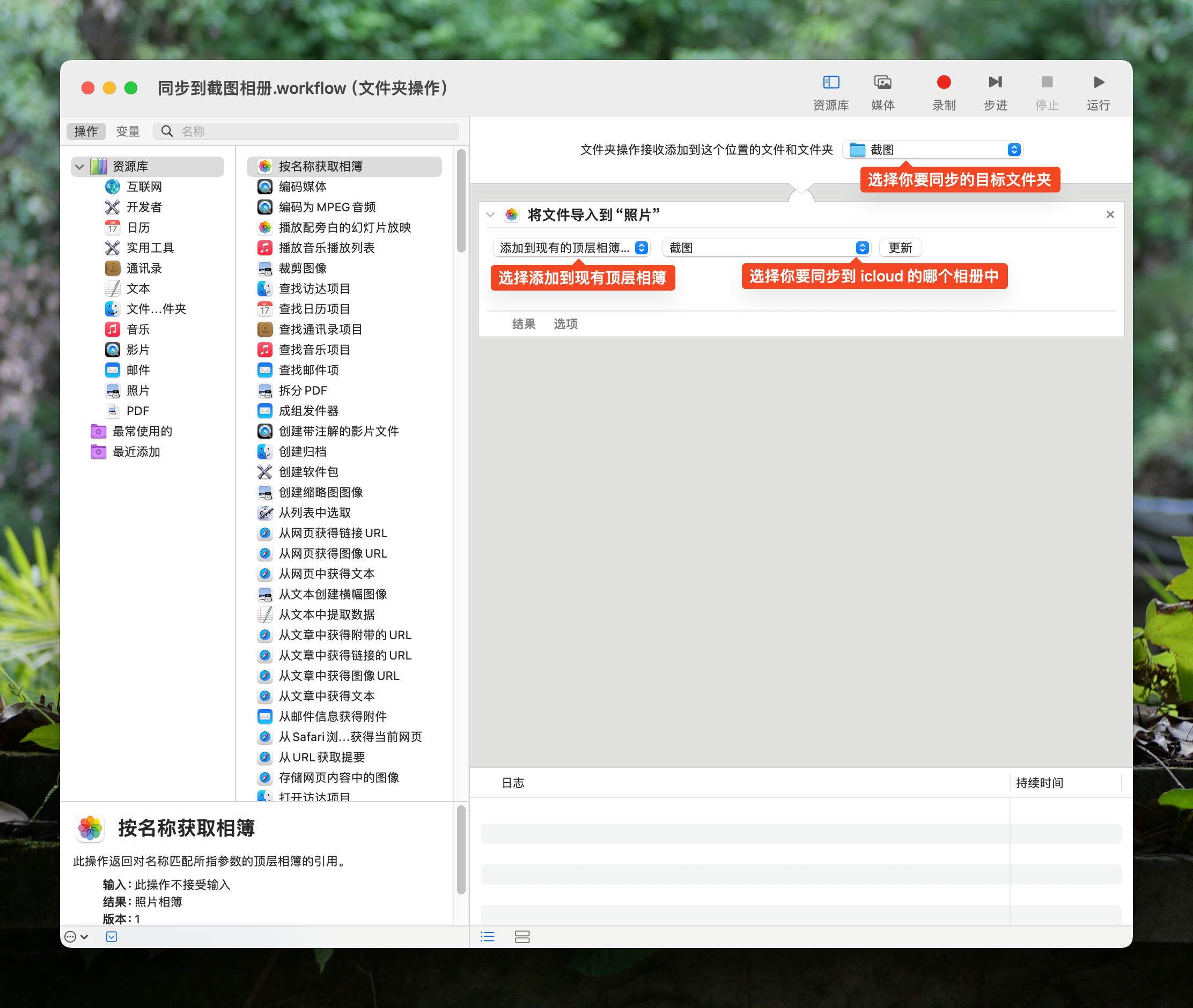Select the 按名称获取相簿 action
1193x1008 pixels.
pos(344,166)
